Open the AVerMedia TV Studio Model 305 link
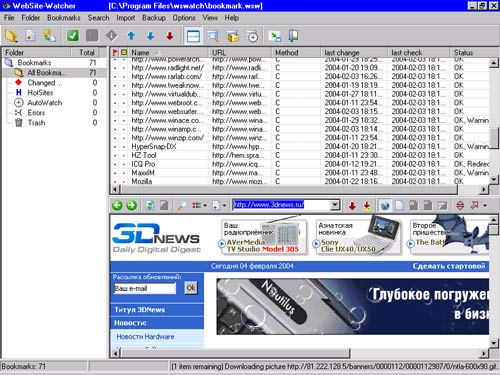The width and height of the screenshot is (500, 375). (262, 246)
